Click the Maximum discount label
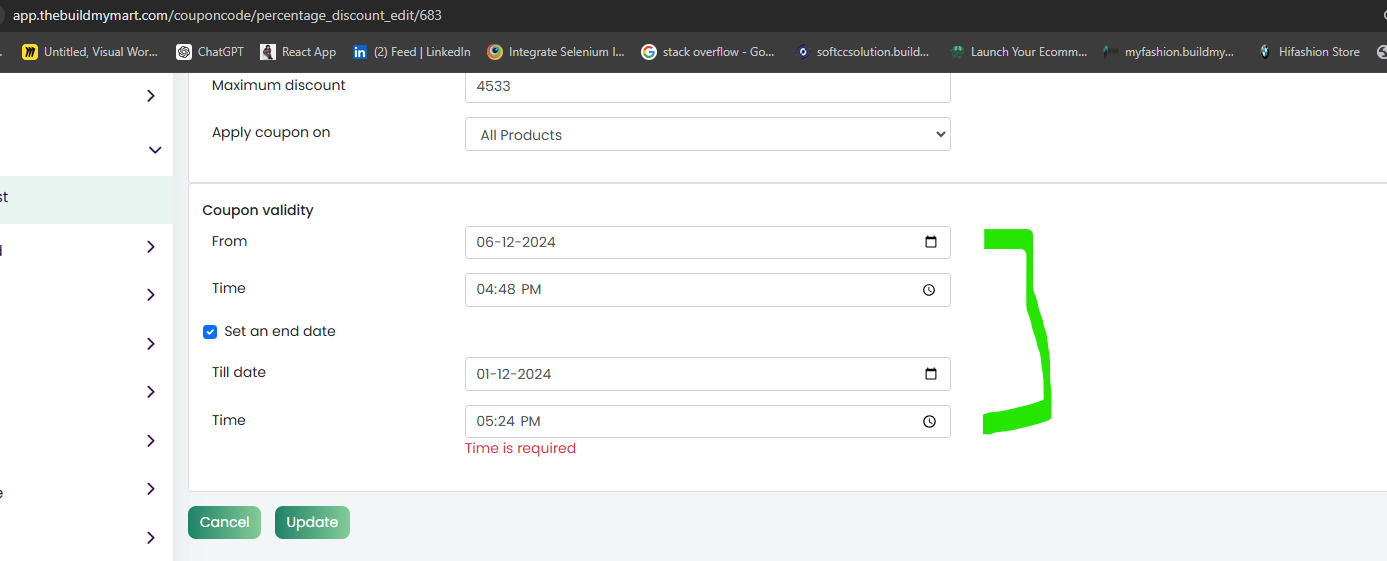 coord(279,85)
